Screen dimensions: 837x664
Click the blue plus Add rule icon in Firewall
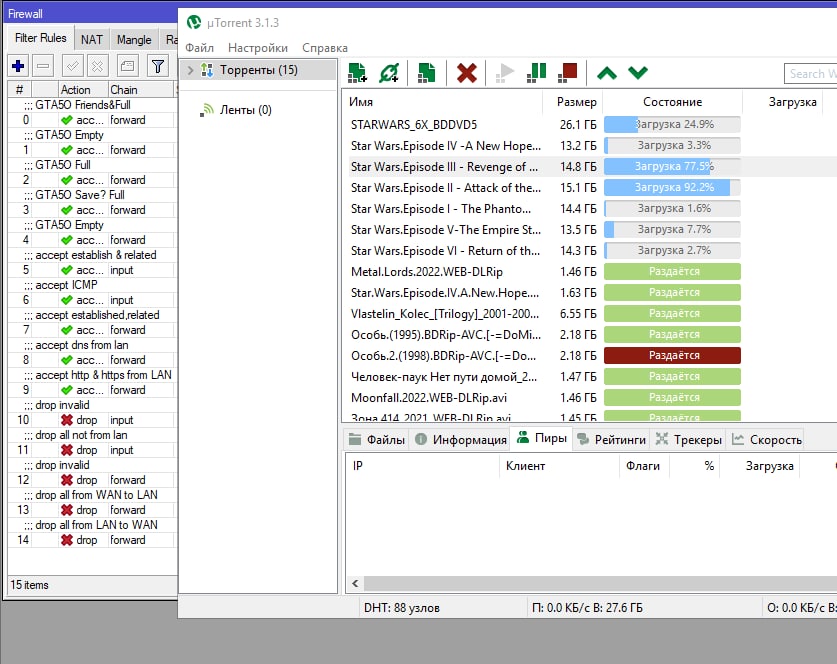point(18,66)
